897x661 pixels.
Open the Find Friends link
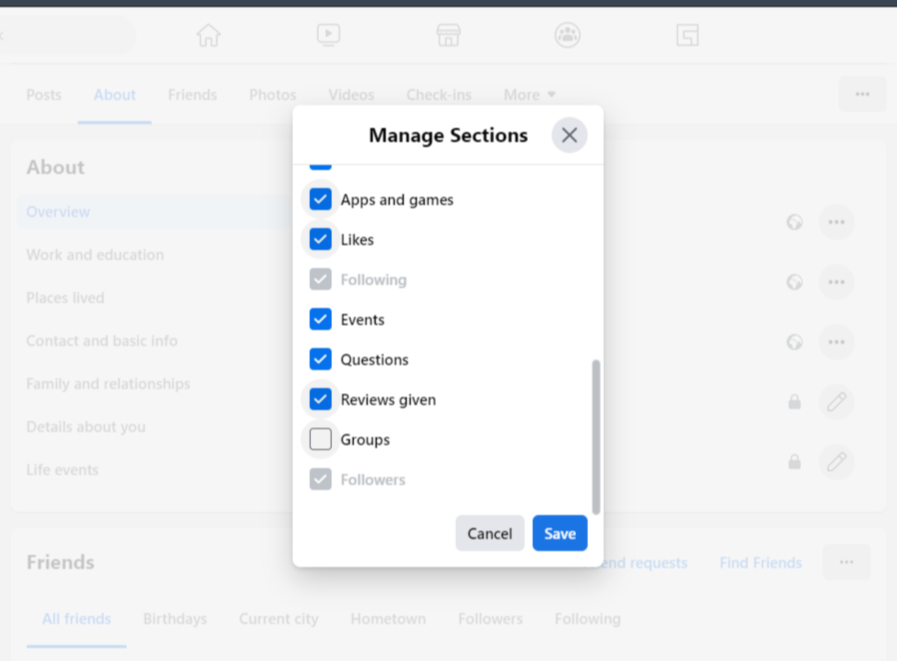tap(761, 563)
